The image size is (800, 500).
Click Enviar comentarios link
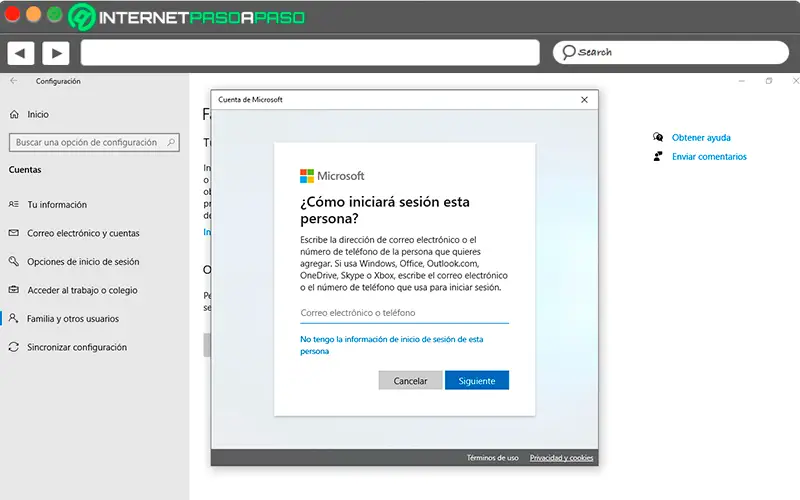click(709, 157)
